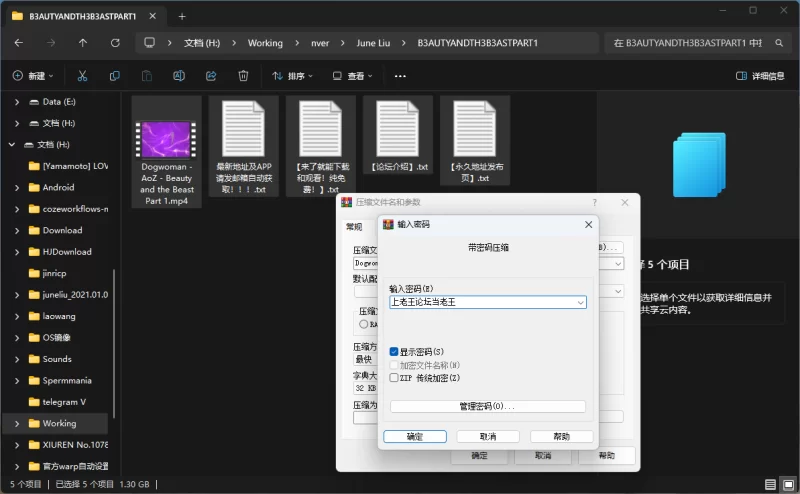Uncheck the 显示密码 checkbox
The image size is (800, 494).
tap(394, 352)
